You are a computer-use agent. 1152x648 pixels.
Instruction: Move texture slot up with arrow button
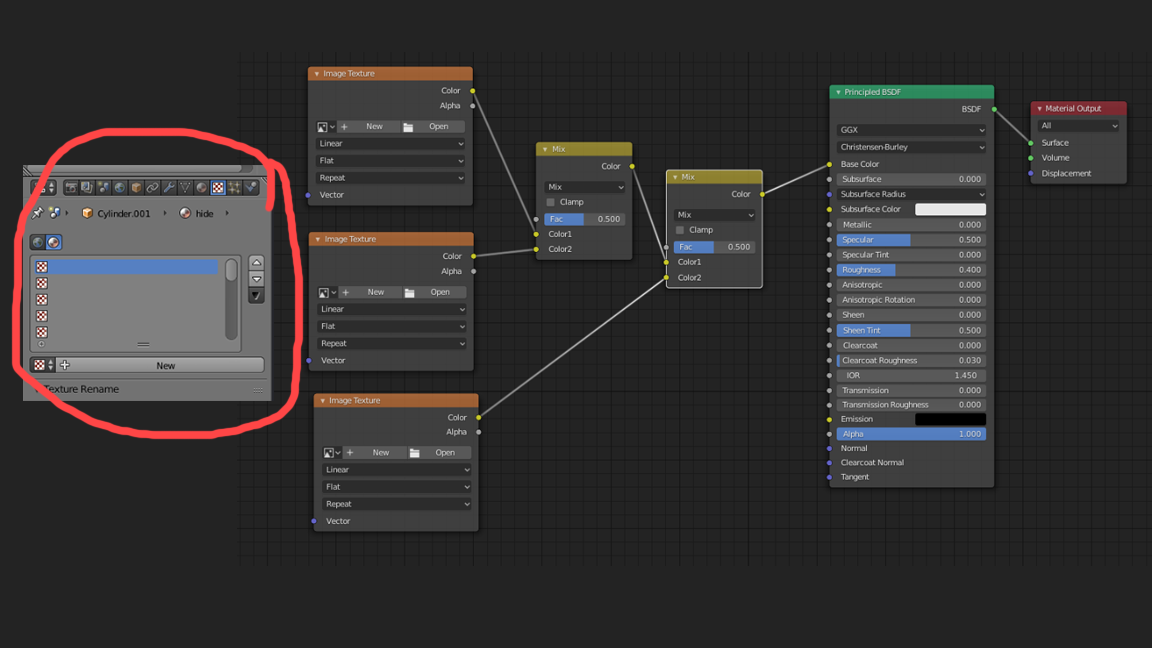coord(256,262)
